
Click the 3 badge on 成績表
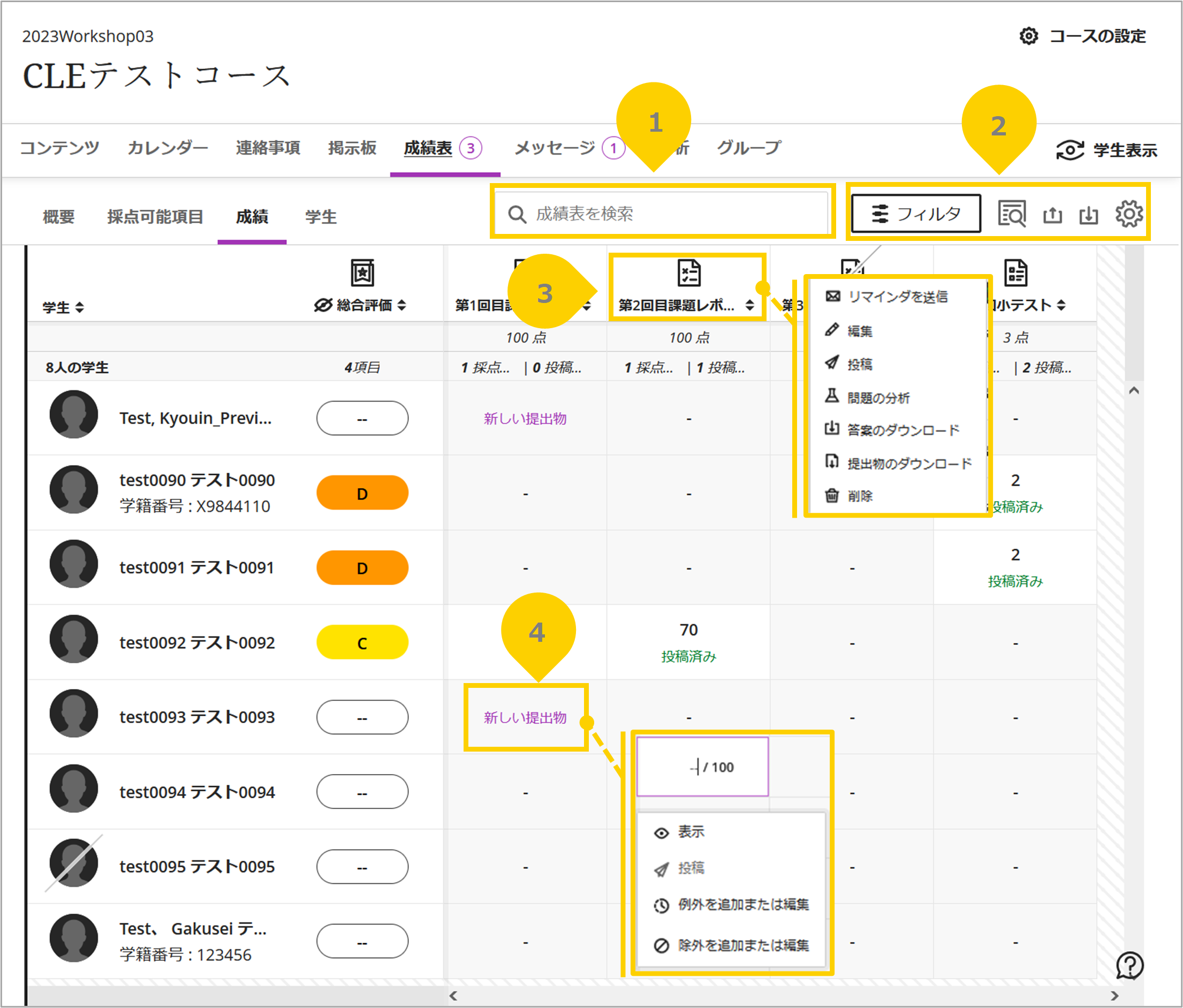click(x=471, y=148)
